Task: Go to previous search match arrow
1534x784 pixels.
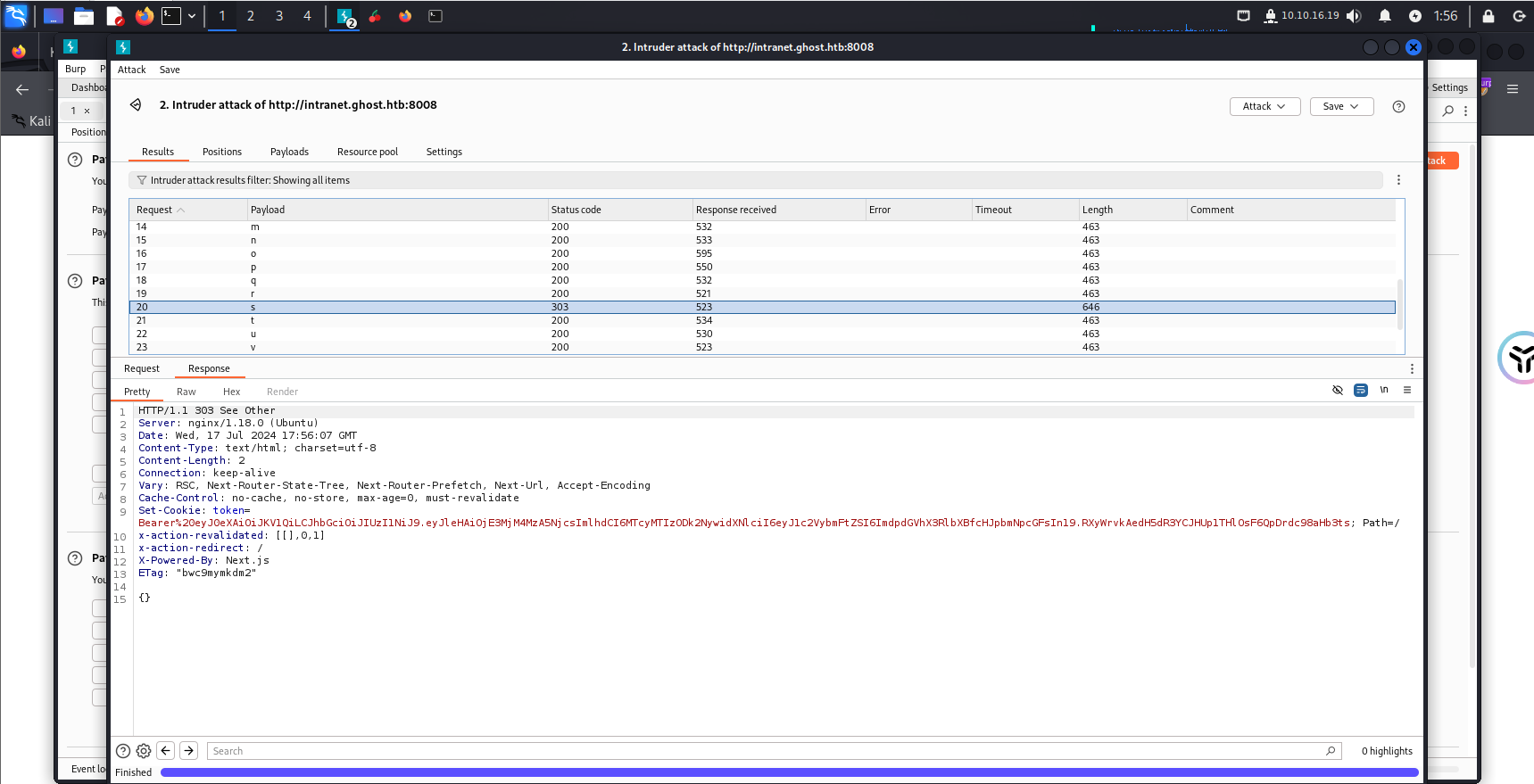Action: (x=166, y=751)
